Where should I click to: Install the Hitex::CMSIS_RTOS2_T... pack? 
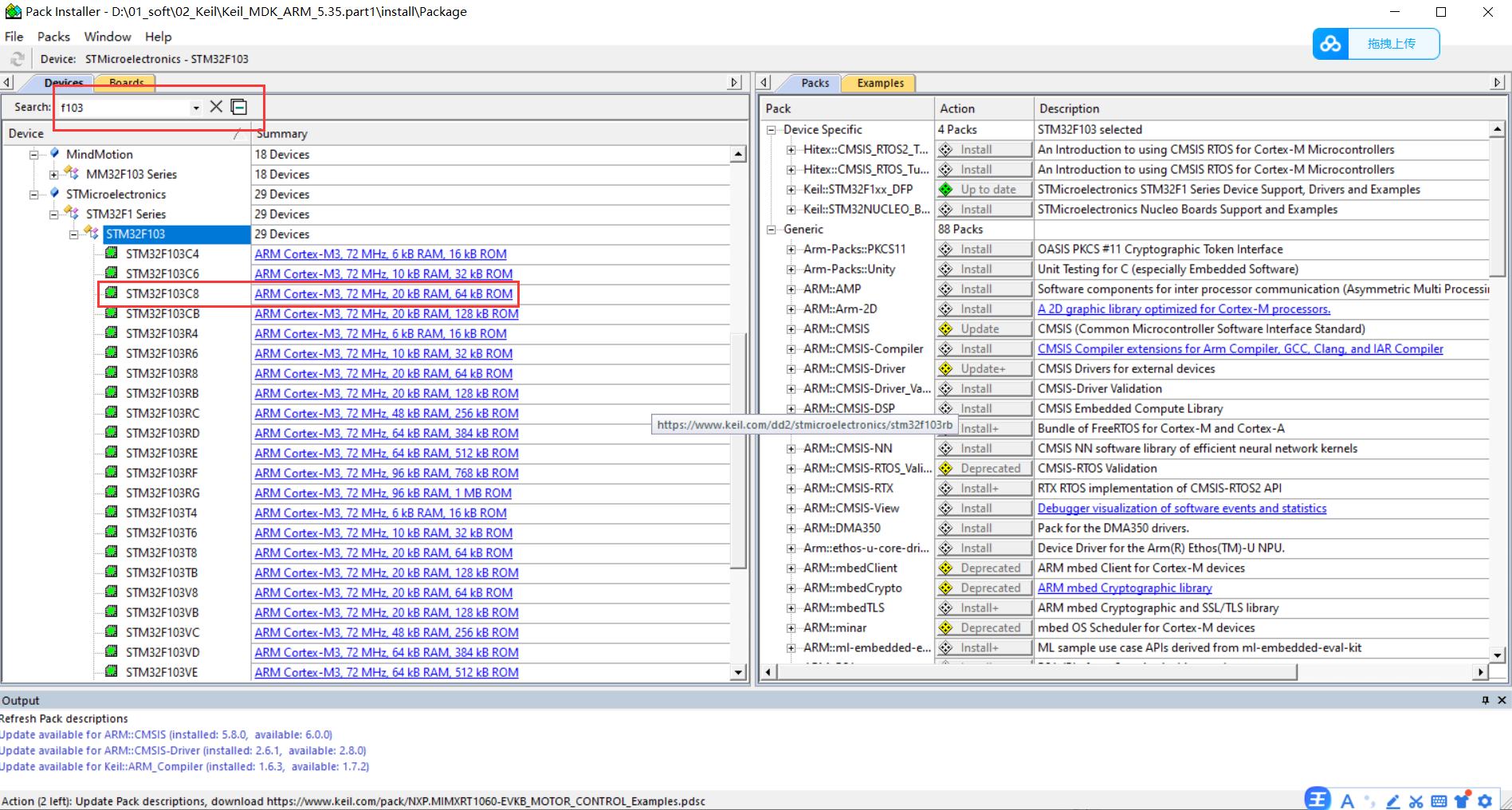click(984, 150)
